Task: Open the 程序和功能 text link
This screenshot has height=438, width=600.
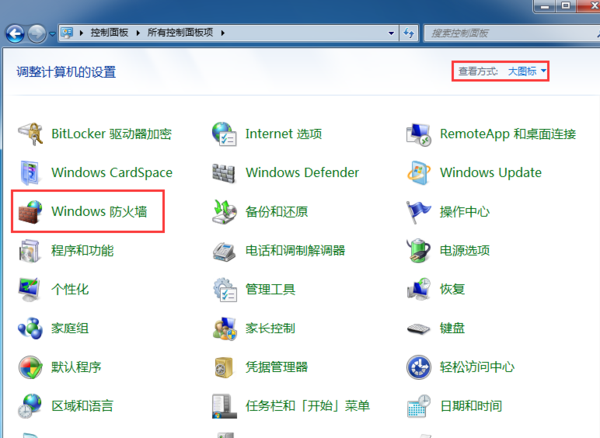Action: [x=82, y=251]
